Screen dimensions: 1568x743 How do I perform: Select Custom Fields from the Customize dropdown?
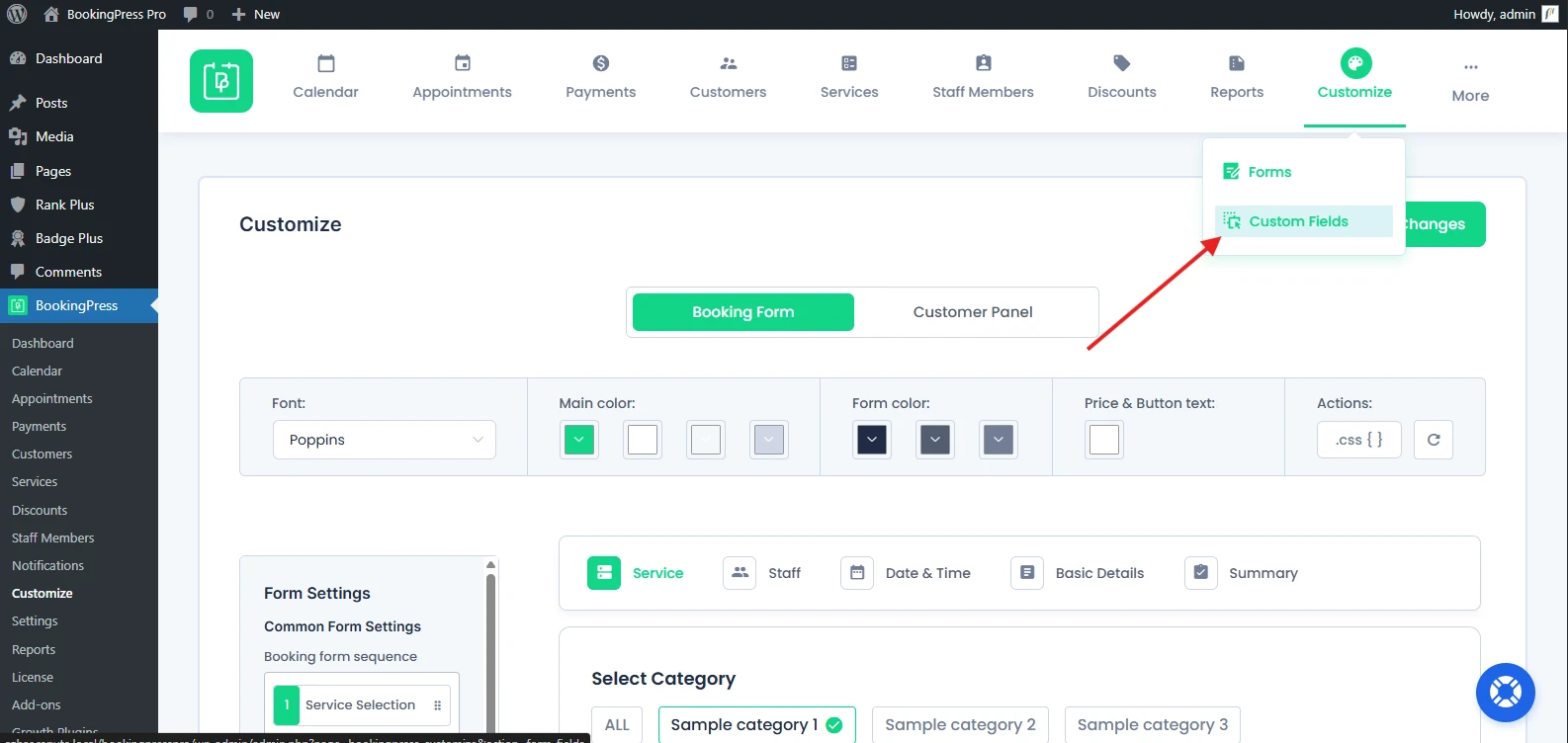coord(1304,221)
